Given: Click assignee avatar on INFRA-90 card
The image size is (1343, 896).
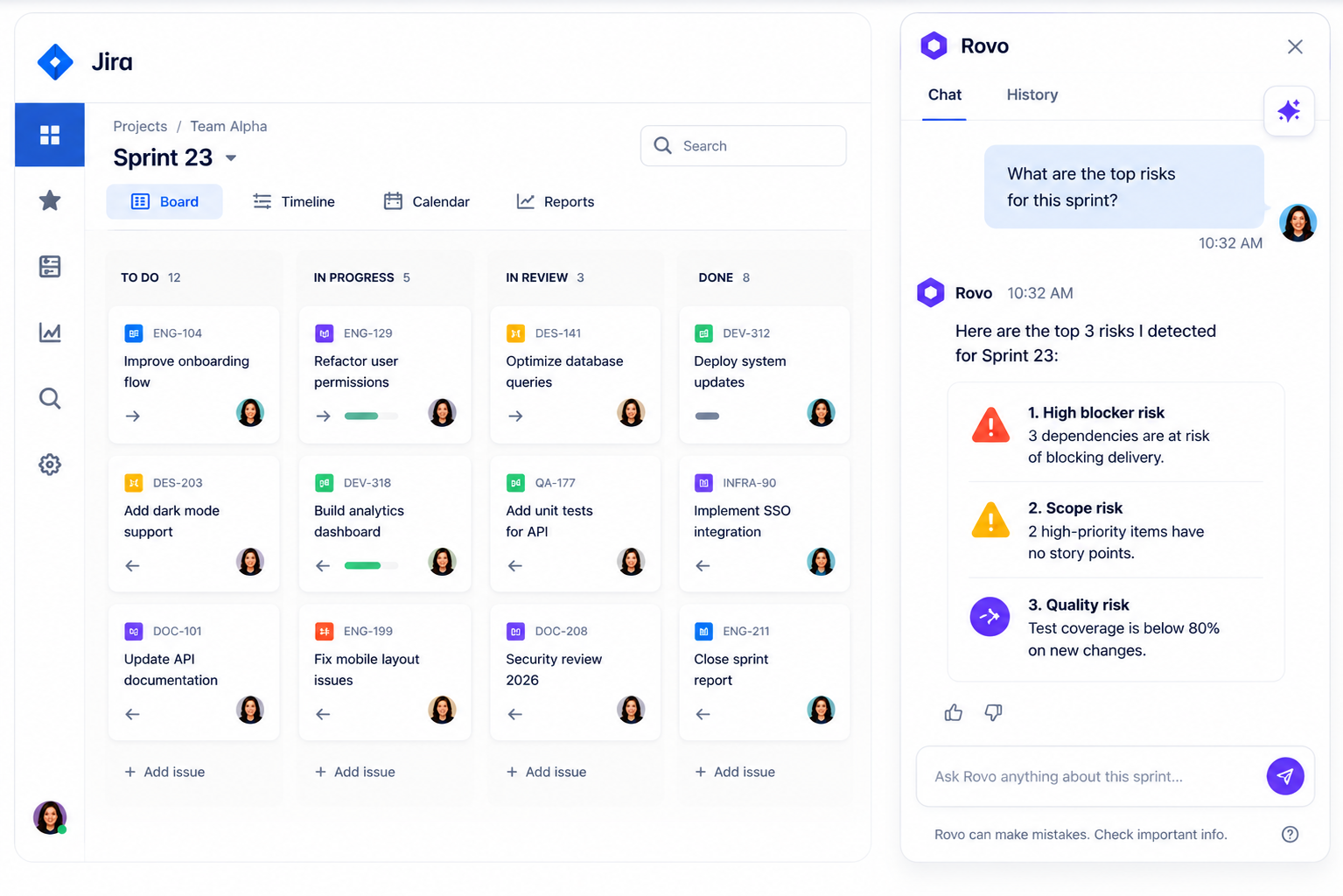Looking at the screenshot, I should (x=821, y=562).
